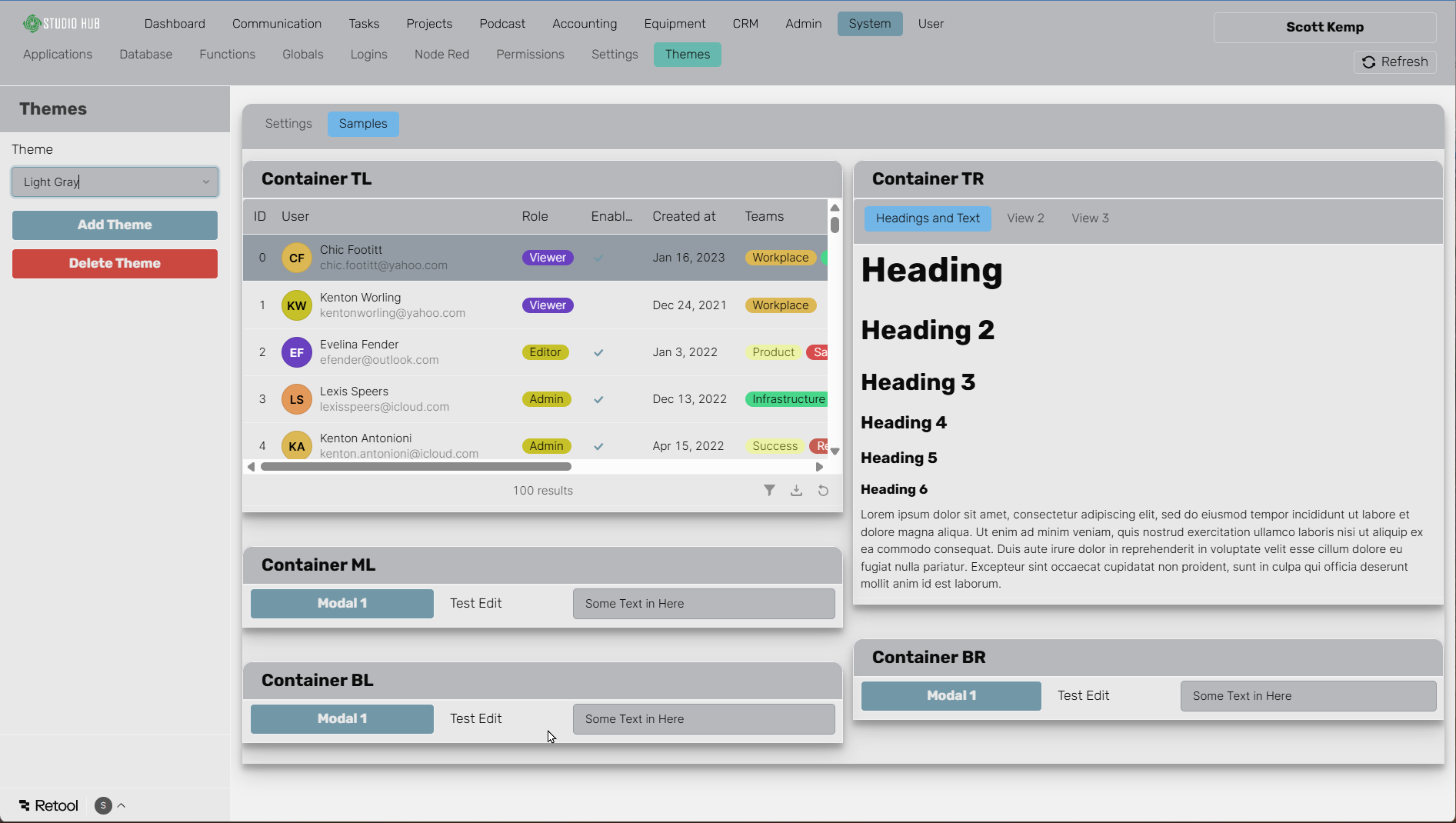The image size is (1456, 823).
Task: Click the table's scroll-down arrow
Action: (x=835, y=451)
